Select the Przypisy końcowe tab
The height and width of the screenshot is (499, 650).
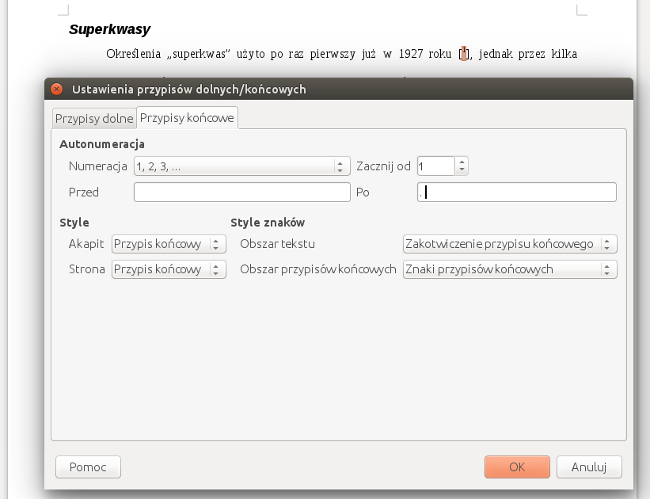(187, 118)
